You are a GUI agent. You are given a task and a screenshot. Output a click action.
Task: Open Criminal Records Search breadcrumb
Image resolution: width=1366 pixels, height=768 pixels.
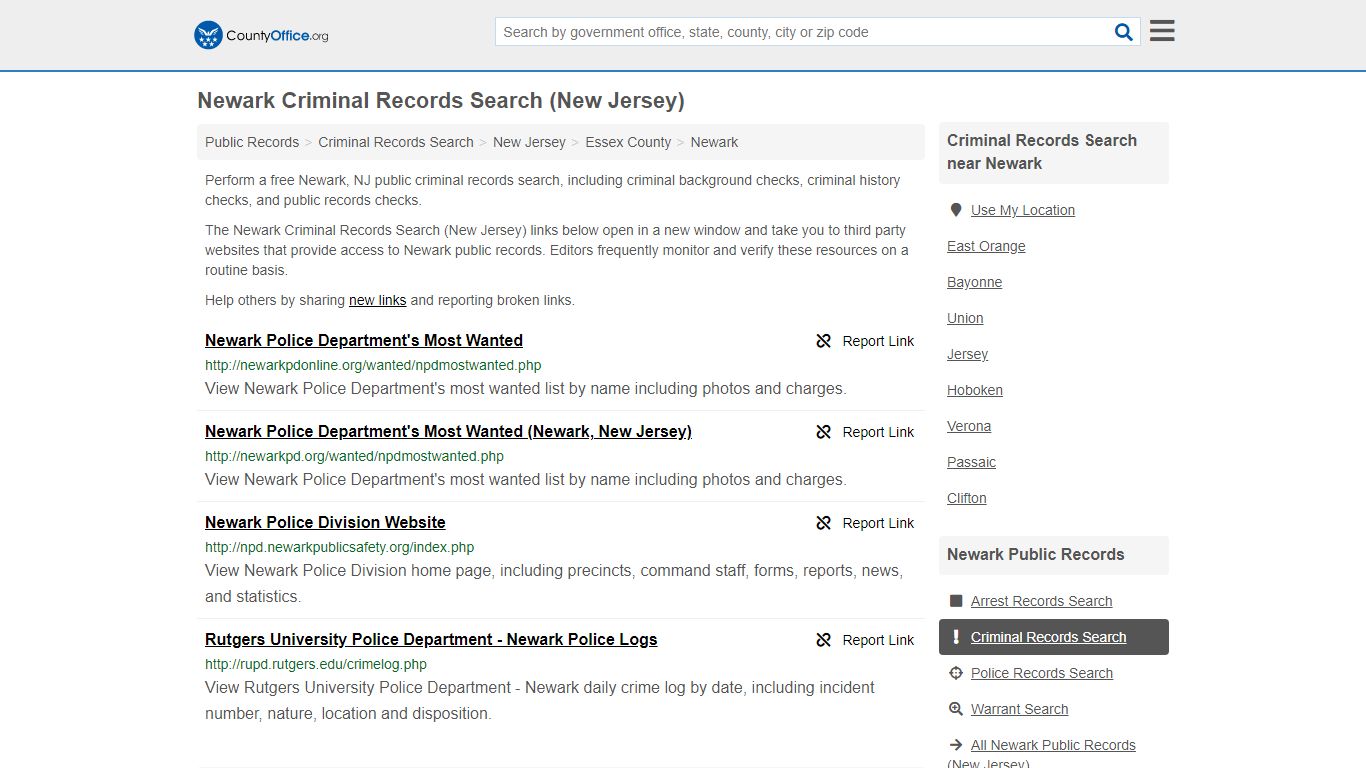[396, 142]
